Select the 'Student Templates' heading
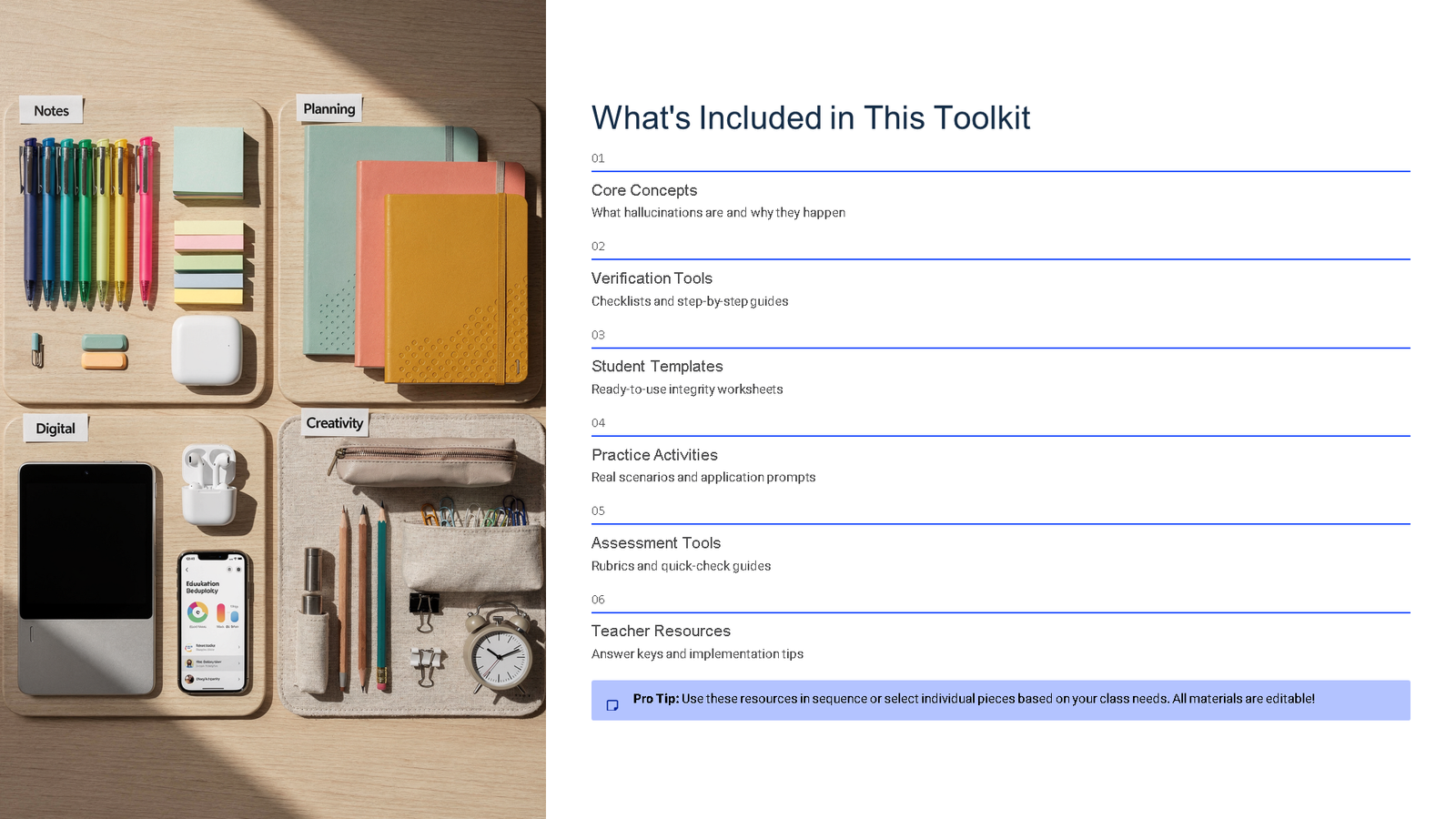Viewport: 1456px width, 819px height. click(657, 367)
